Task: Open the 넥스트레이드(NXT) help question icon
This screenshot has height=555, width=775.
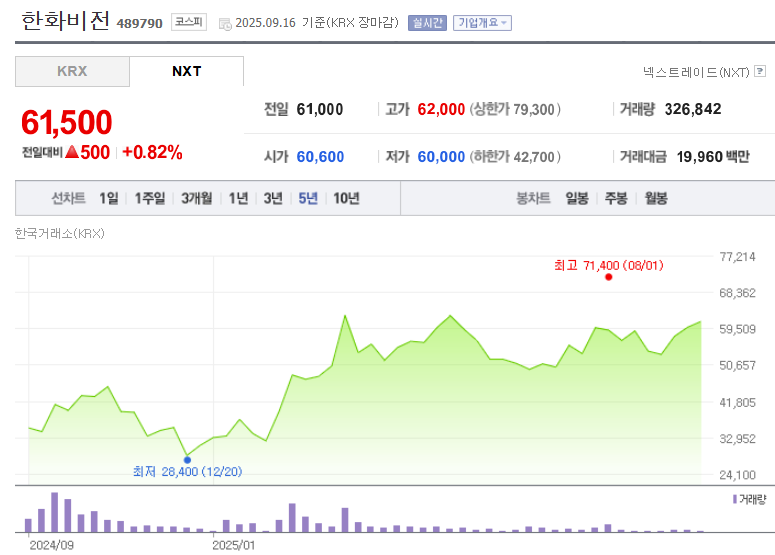Action: coord(760,72)
